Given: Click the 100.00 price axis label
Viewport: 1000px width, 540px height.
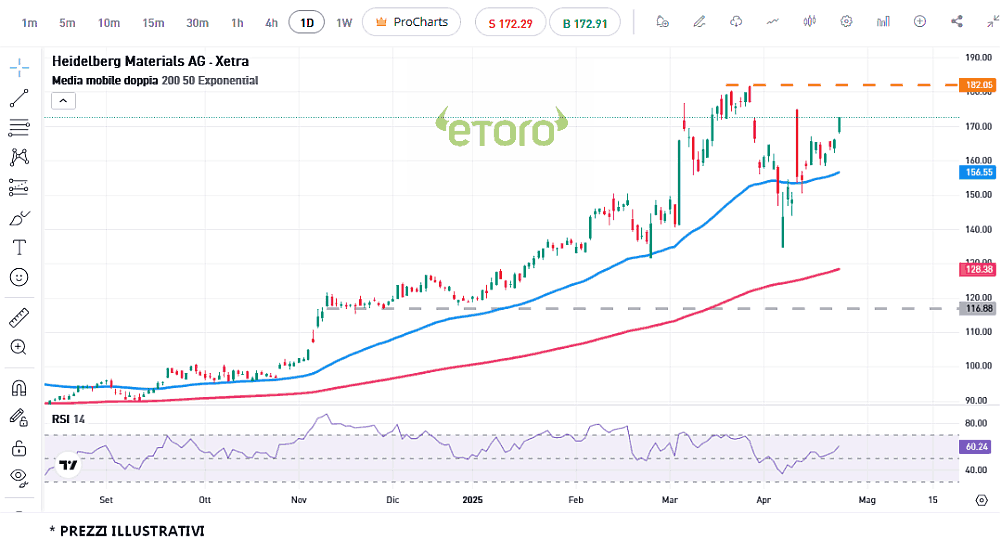Looking at the screenshot, I should tap(978, 366).
